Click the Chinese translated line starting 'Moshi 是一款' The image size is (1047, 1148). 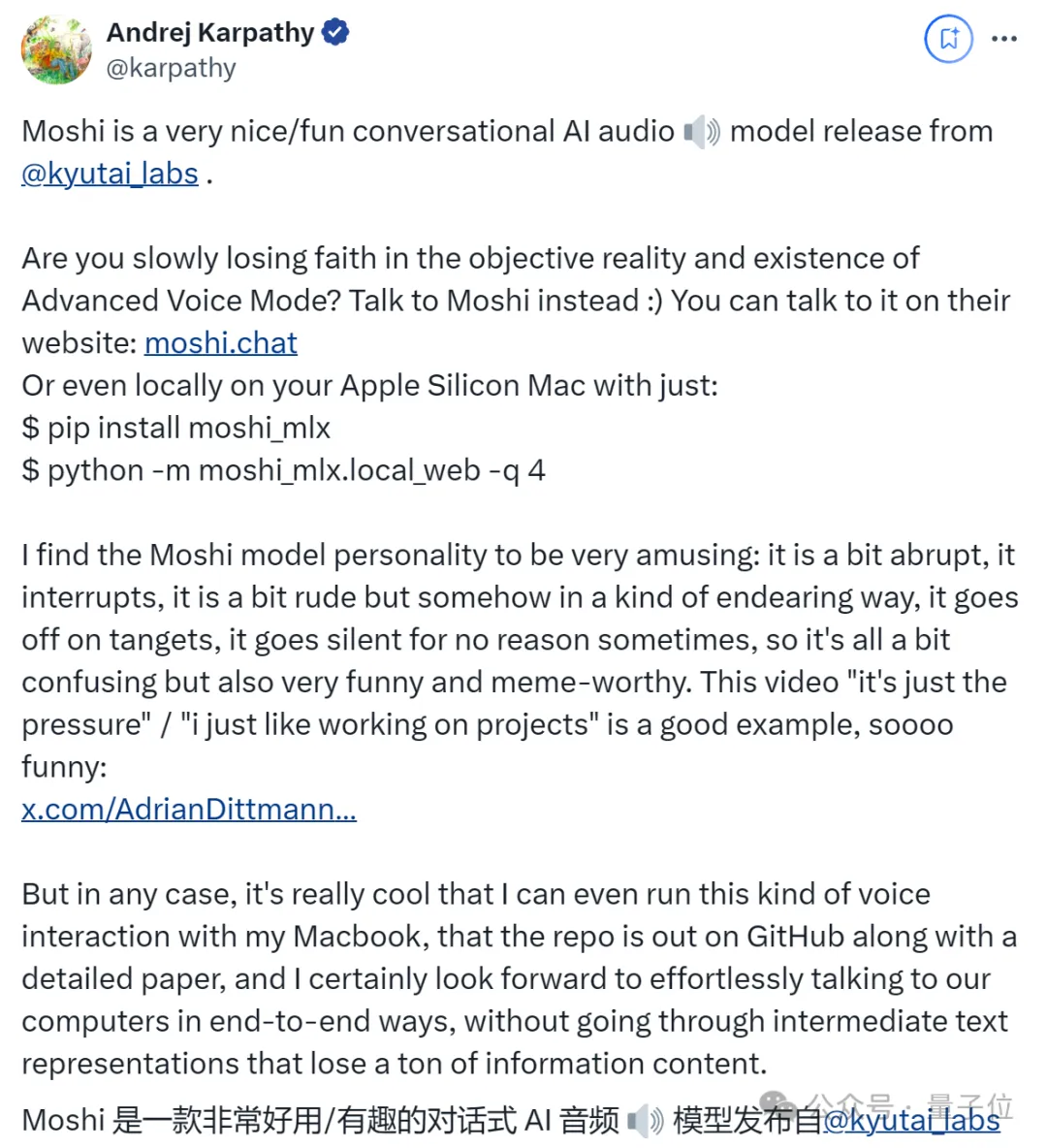pyautogui.click(x=511, y=1120)
